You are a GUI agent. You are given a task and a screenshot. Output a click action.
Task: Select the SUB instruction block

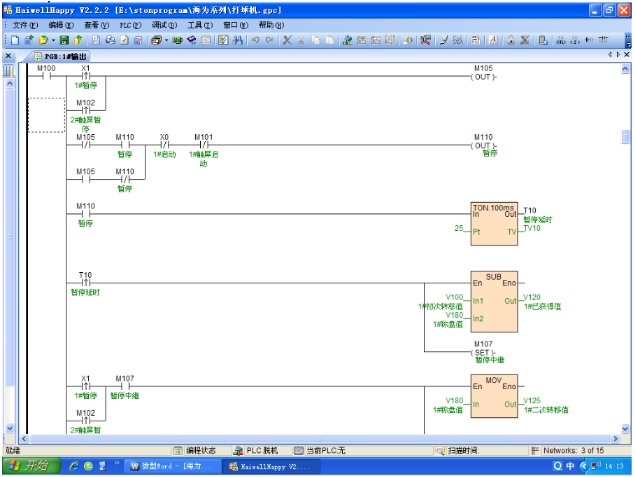click(494, 300)
